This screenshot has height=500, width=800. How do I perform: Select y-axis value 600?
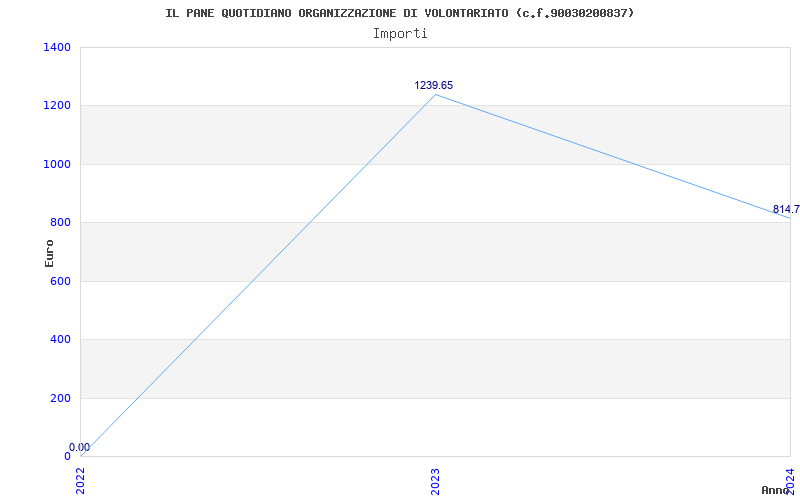coord(60,281)
